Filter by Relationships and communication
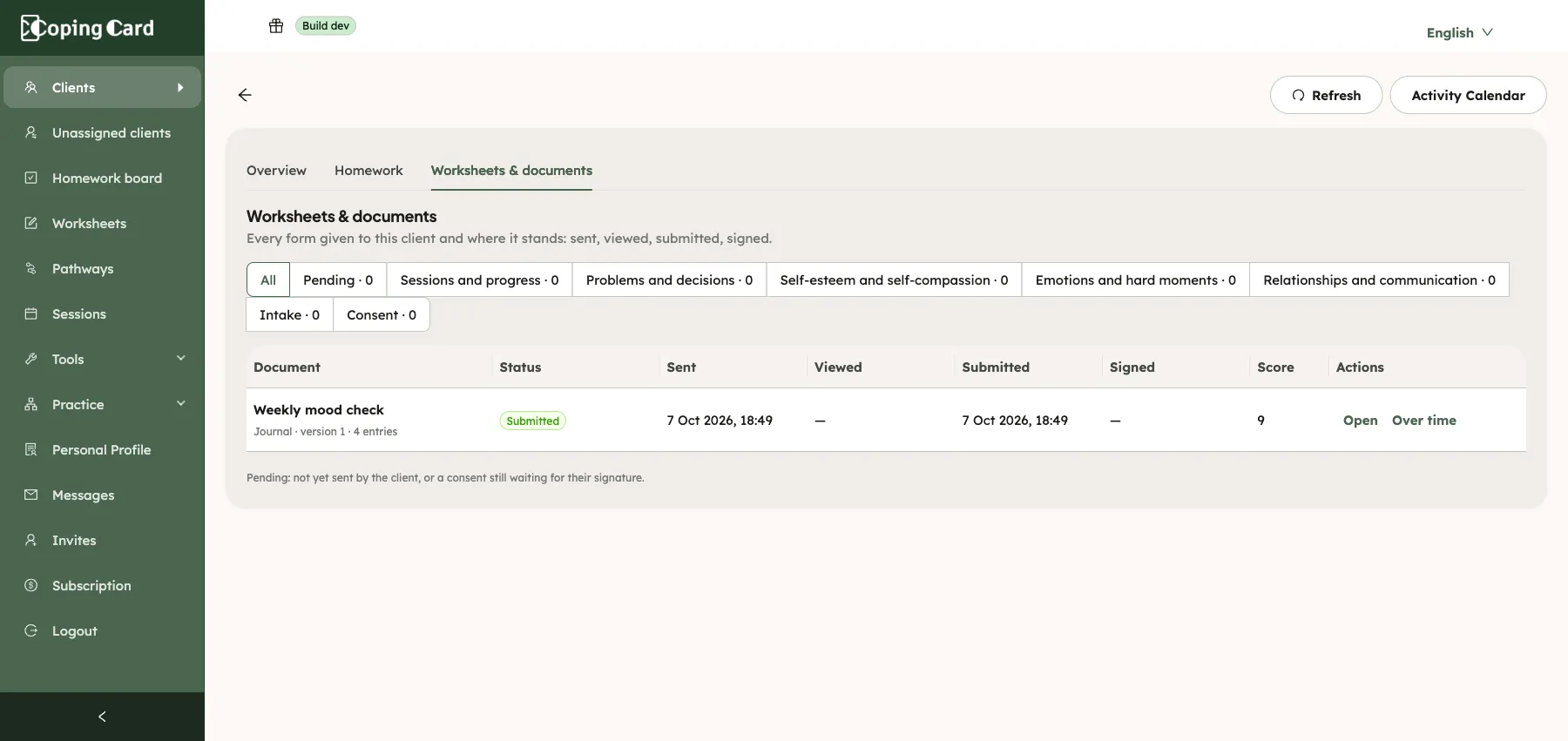This screenshot has height=741, width=1568. [1379, 280]
